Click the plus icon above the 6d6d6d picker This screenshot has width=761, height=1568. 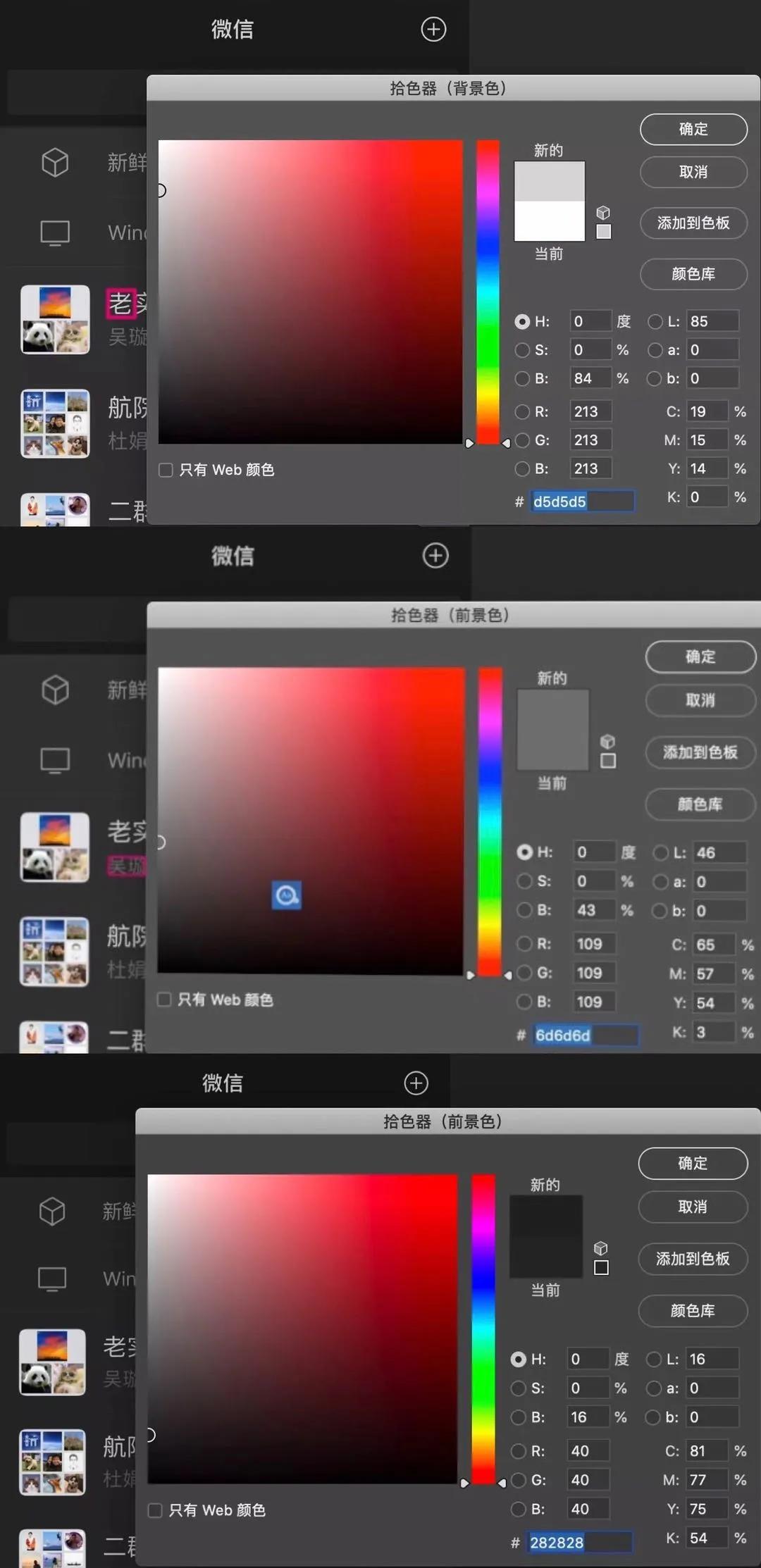tap(435, 555)
